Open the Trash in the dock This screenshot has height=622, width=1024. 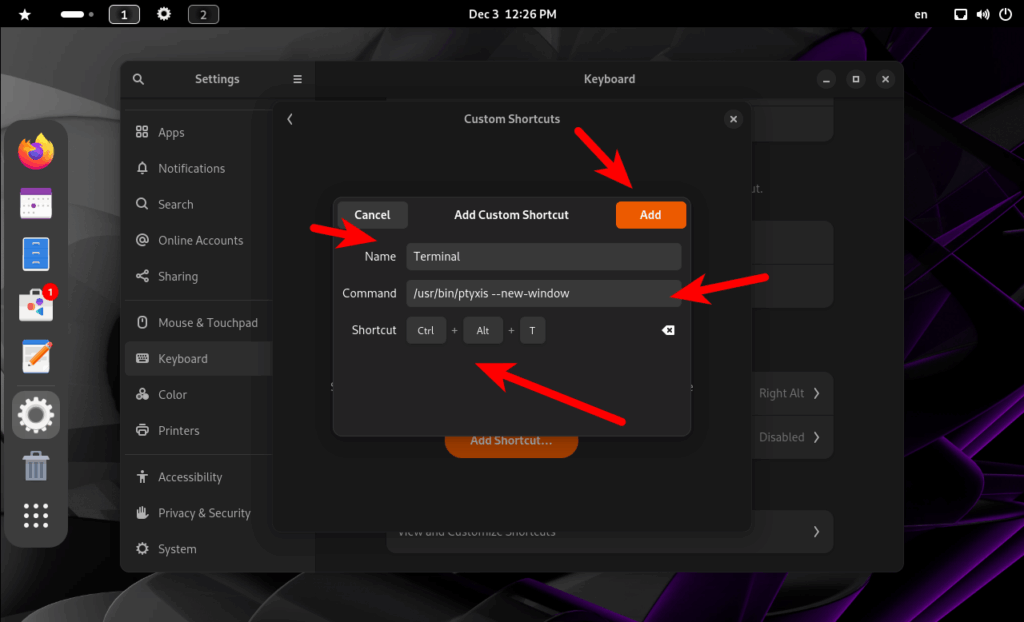coord(36,466)
